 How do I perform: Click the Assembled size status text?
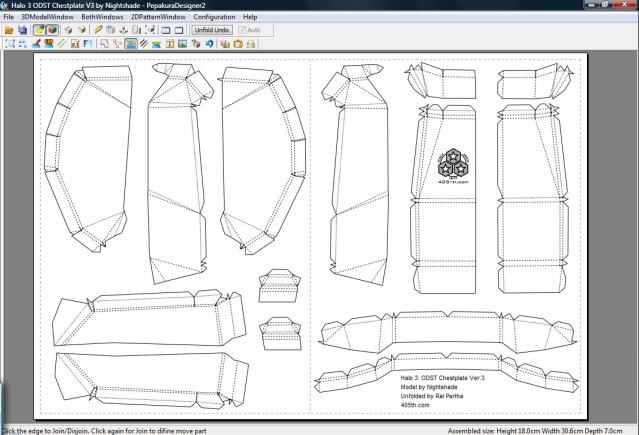pos(535,431)
